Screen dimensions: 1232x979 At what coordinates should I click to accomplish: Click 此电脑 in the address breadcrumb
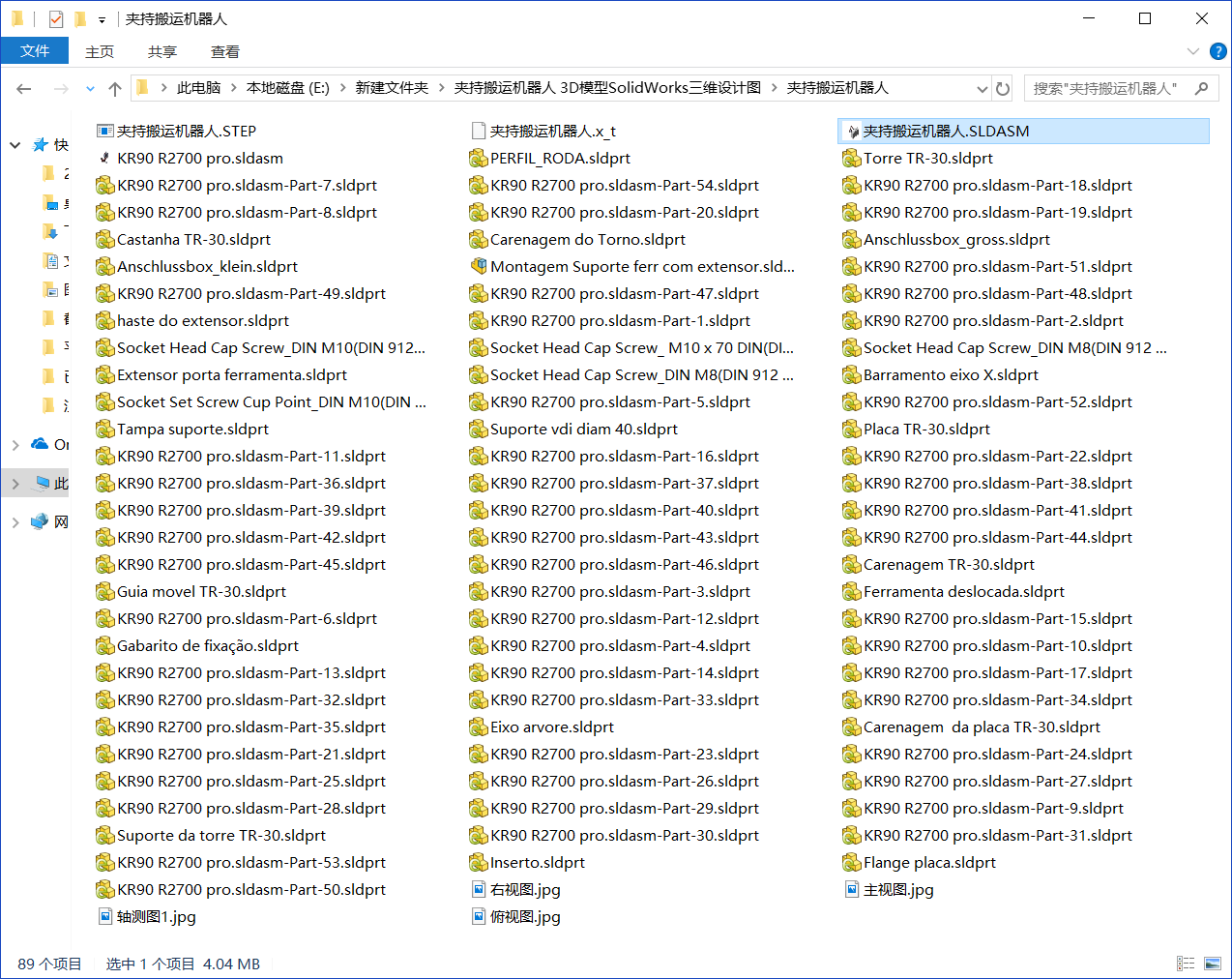(198, 88)
